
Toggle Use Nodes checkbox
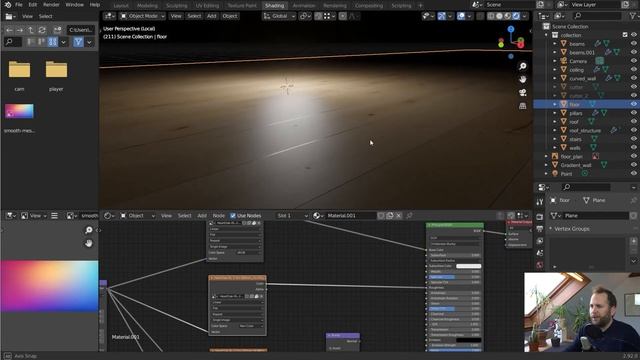coord(233,216)
